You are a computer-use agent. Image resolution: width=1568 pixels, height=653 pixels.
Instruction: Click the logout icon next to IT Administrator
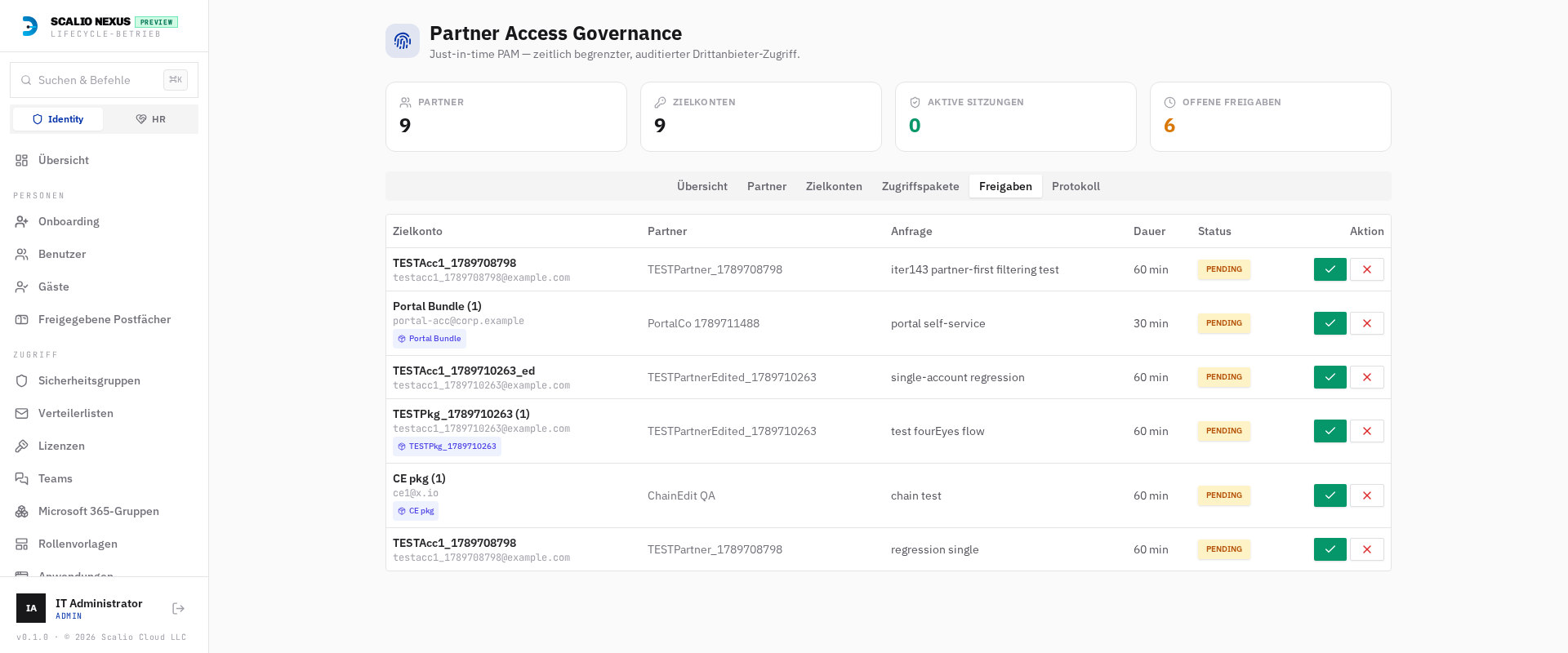tap(179, 608)
